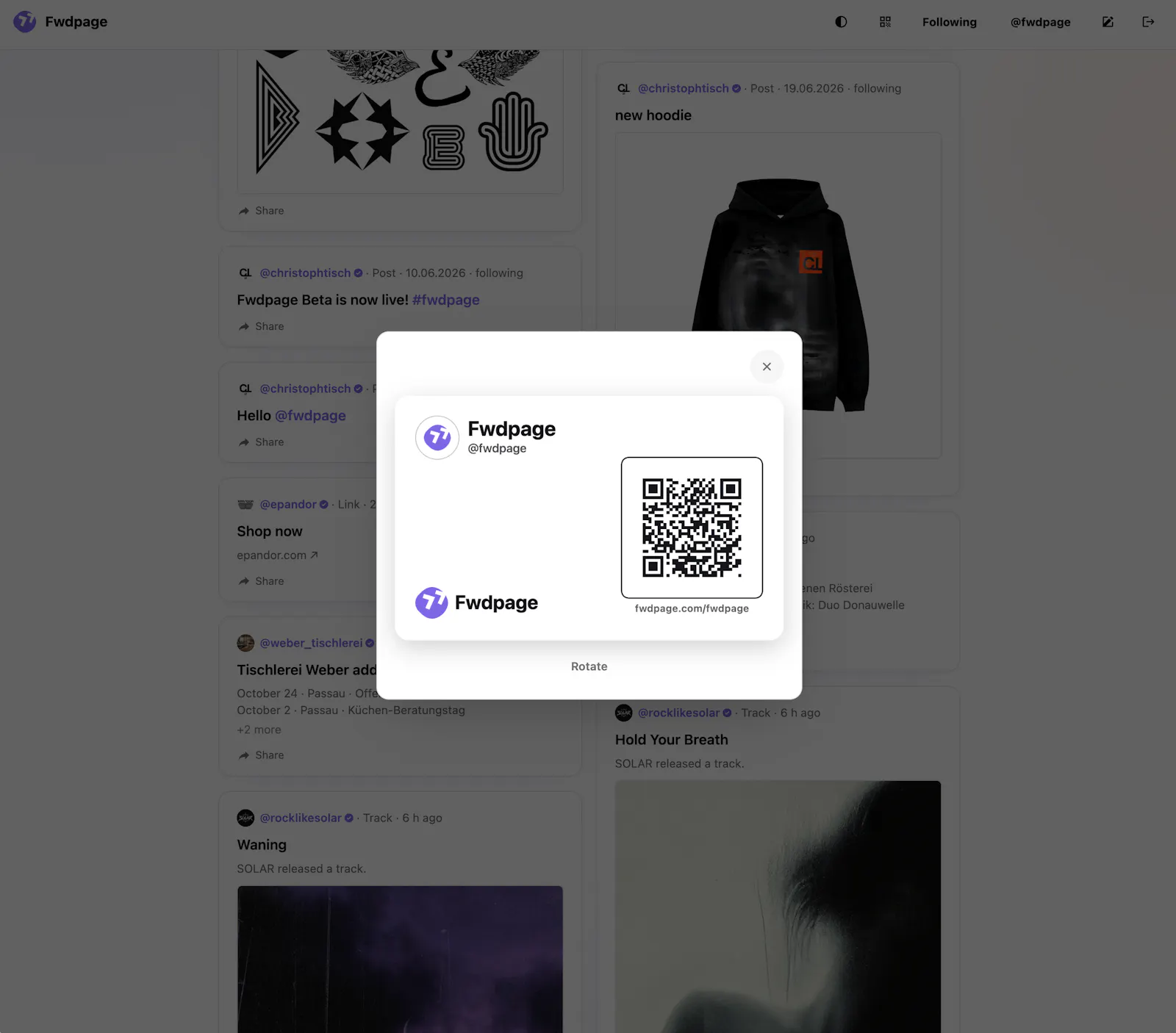Click CL avatar on new hoodie post

(623, 88)
